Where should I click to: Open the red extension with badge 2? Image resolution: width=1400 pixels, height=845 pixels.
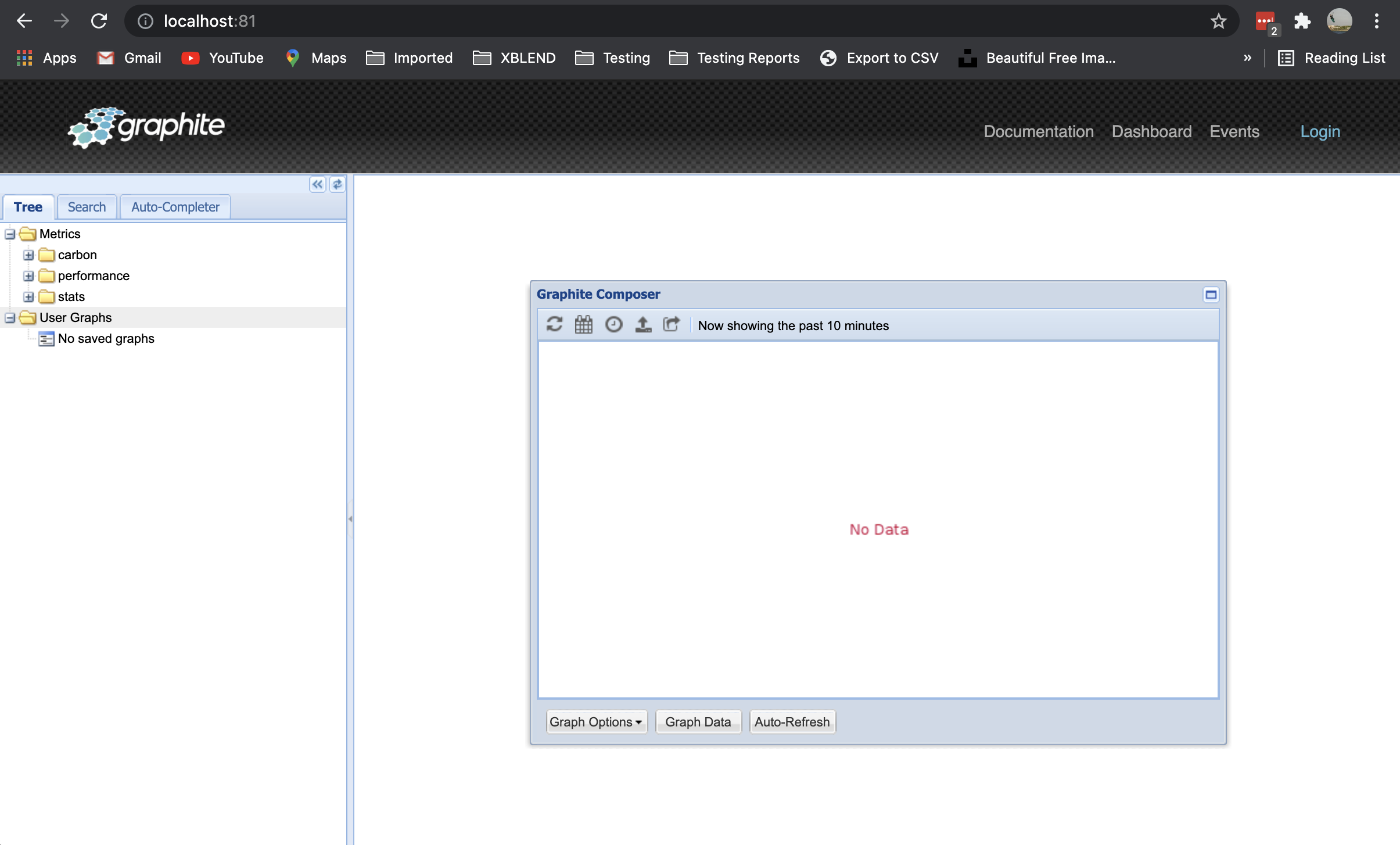tap(1266, 23)
